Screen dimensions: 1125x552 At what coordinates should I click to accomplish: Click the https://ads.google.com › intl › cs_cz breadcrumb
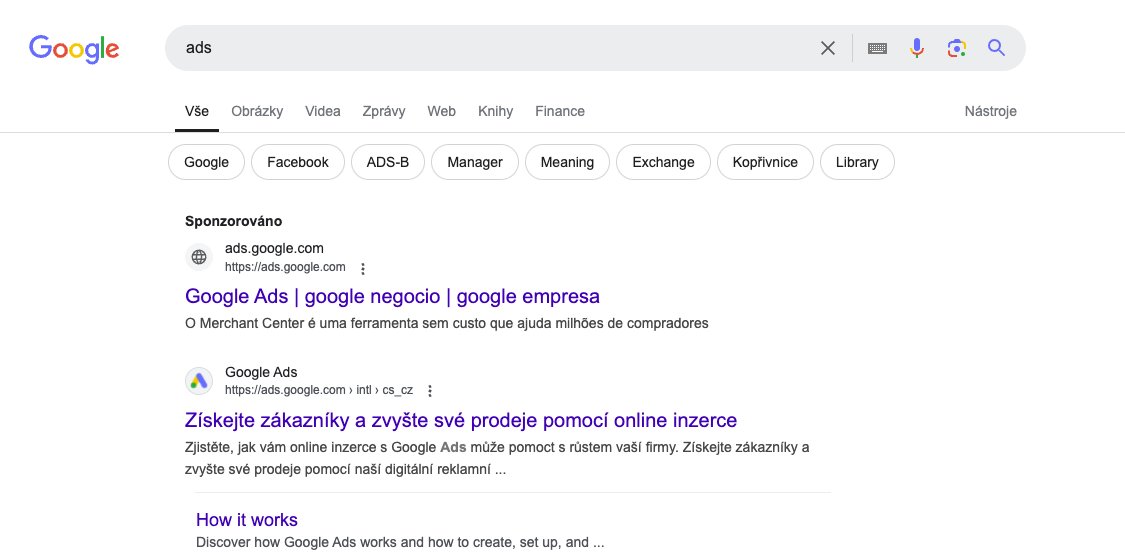[x=319, y=390]
